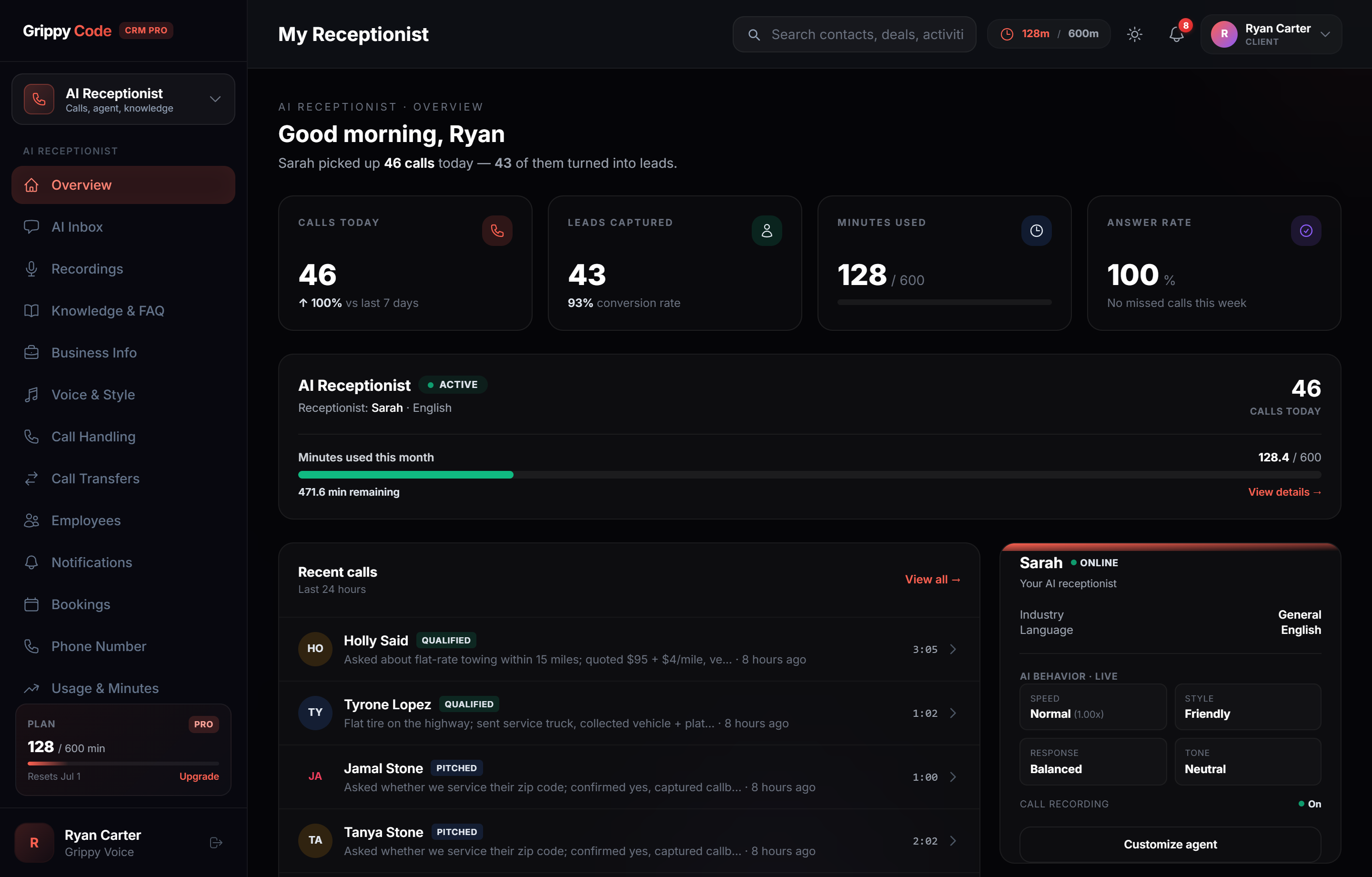Click the TY avatar for Tyrone Lopez
The image size is (1372, 877).
coord(315,712)
